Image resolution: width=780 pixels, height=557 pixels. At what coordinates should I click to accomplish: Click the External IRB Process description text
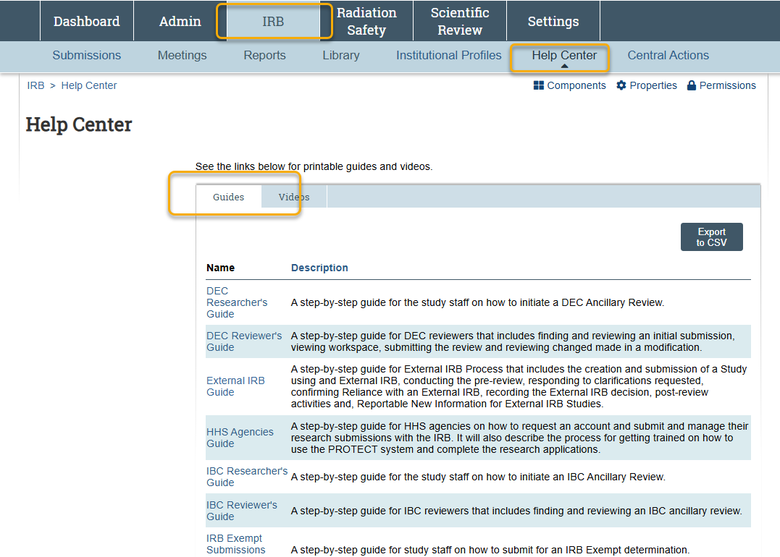(x=519, y=386)
